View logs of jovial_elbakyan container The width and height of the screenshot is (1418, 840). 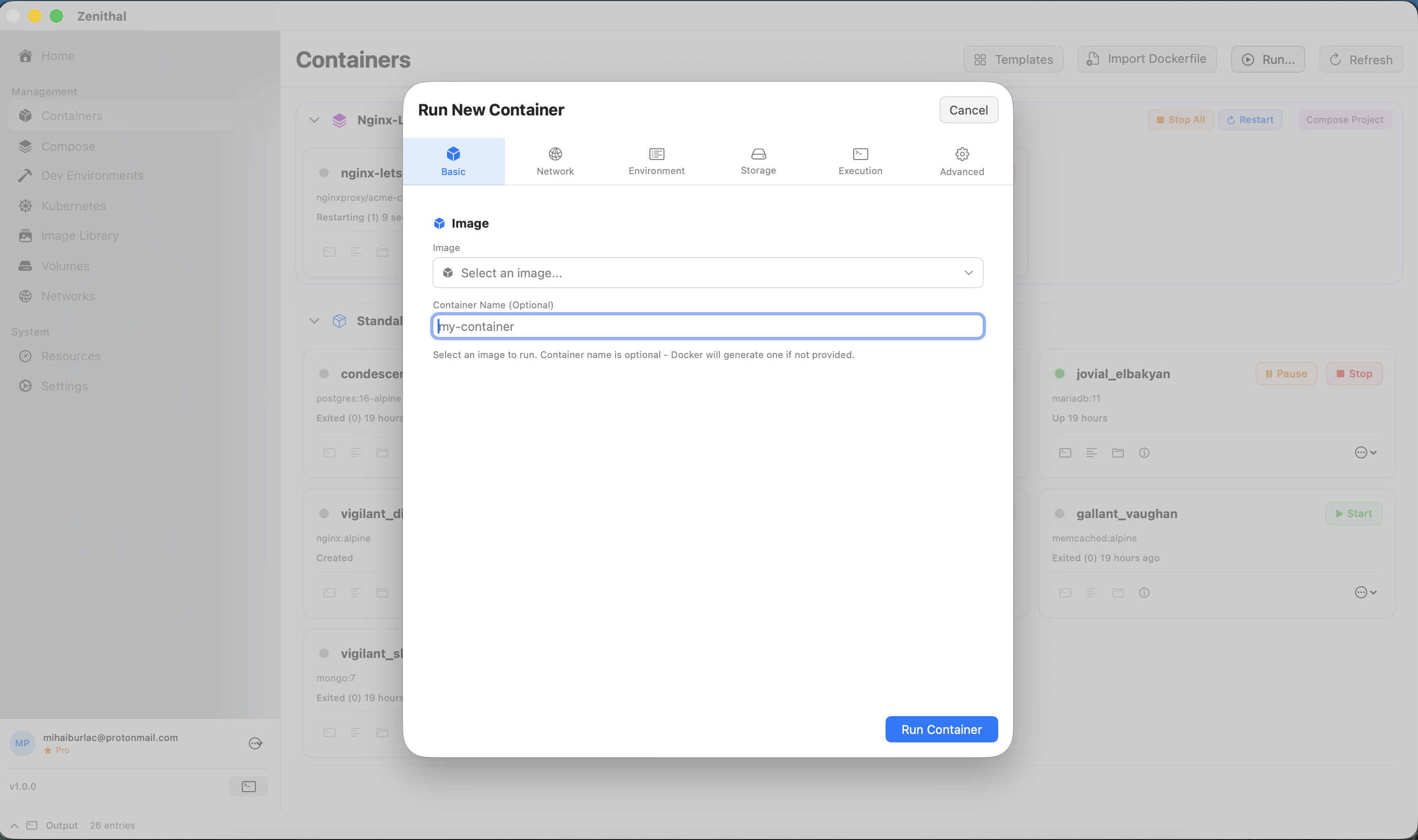[x=1091, y=452]
